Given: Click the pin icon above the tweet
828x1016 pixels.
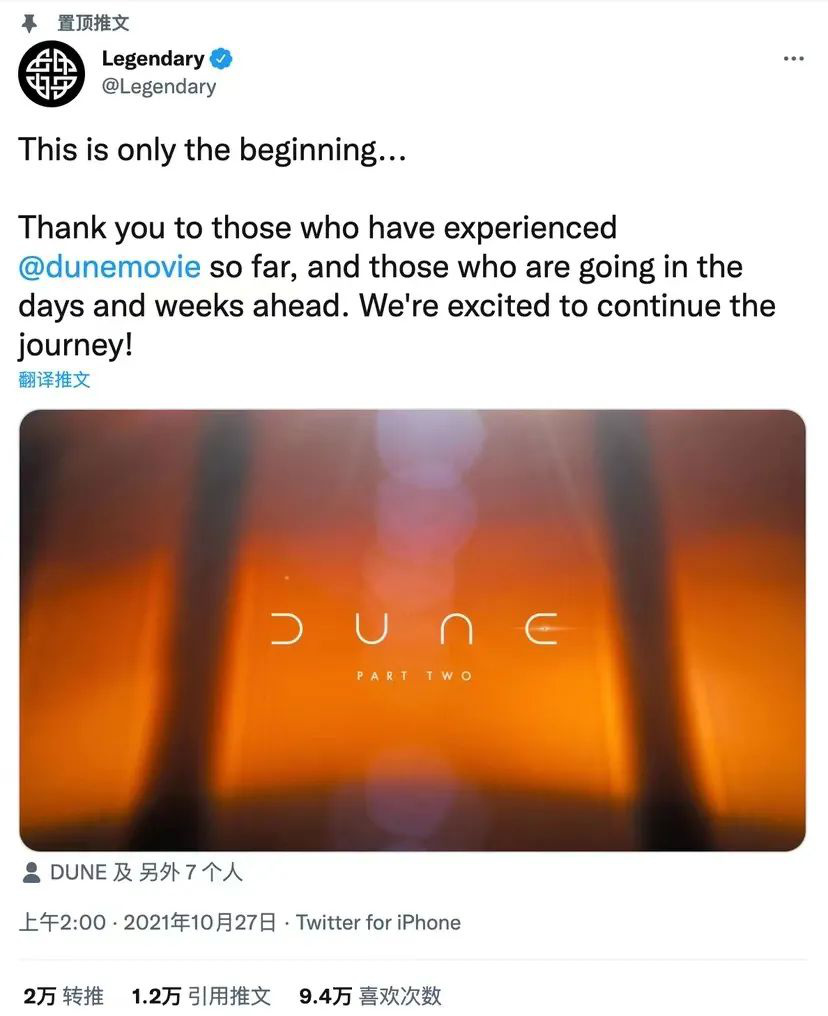Looking at the screenshot, I should coord(29,24).
